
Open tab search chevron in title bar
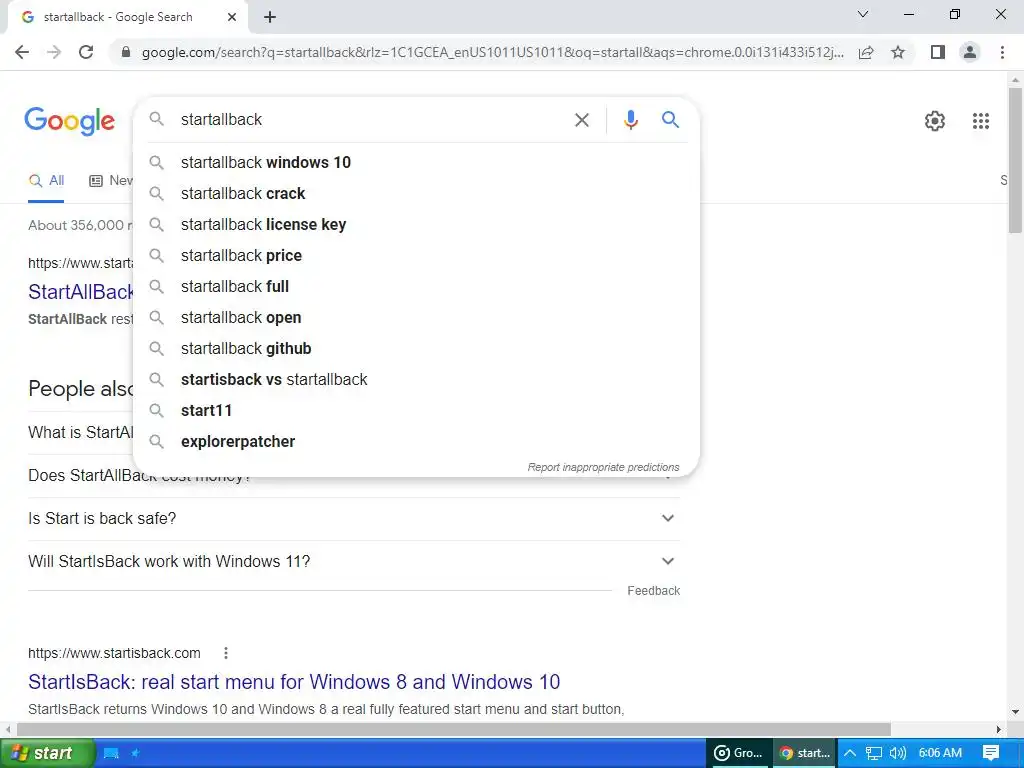tap(863, 14)
